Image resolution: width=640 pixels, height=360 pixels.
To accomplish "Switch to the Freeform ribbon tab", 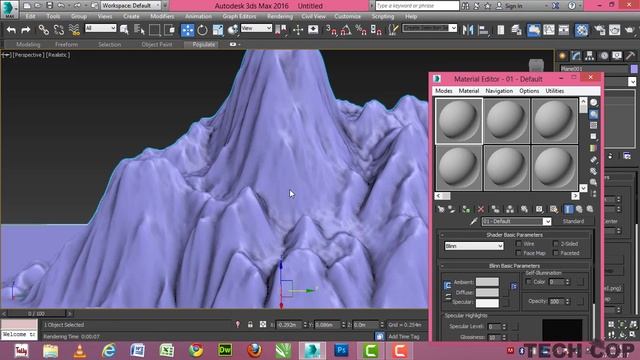I will coord(66,44).
